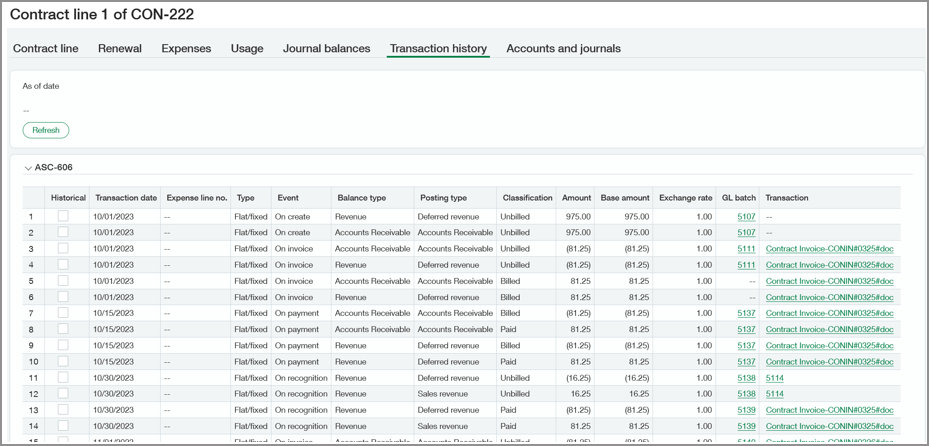Open Contract Invoice link in row 3
Viewport: 929px width, 446px height.
[829, 249]
